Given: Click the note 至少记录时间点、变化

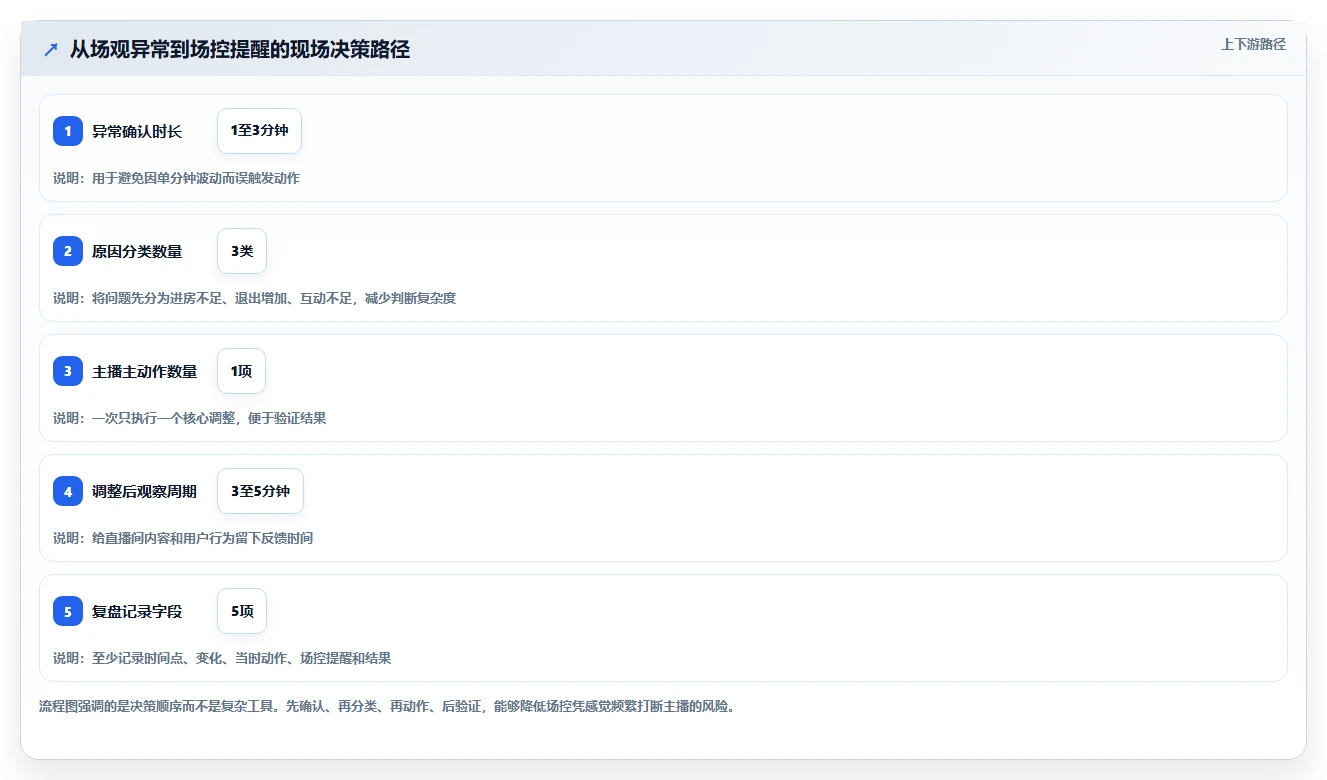Looking at the screenshot, I should (222, 658).
